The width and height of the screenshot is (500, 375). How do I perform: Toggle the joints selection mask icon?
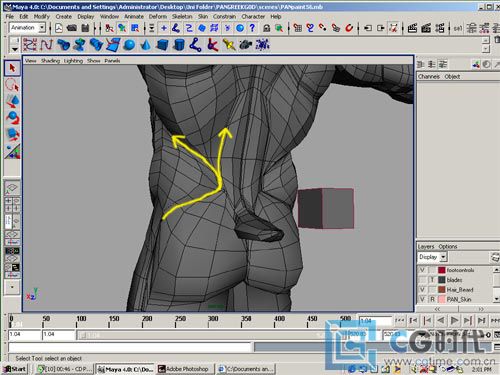coord(176,28)
